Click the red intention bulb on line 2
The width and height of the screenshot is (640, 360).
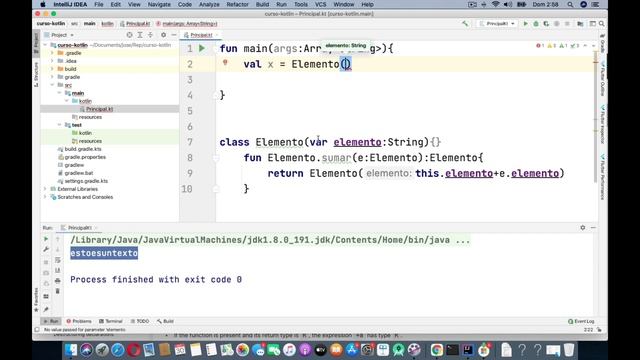[x=225, y=63]
